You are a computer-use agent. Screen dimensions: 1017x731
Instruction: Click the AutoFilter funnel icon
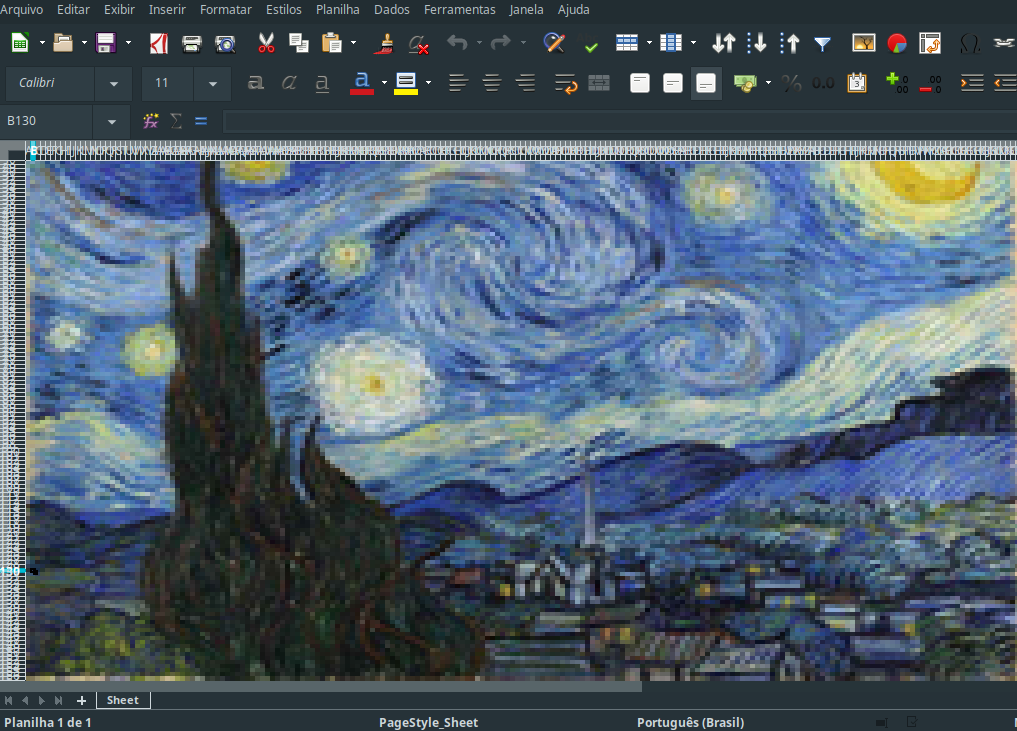[822, 44]
